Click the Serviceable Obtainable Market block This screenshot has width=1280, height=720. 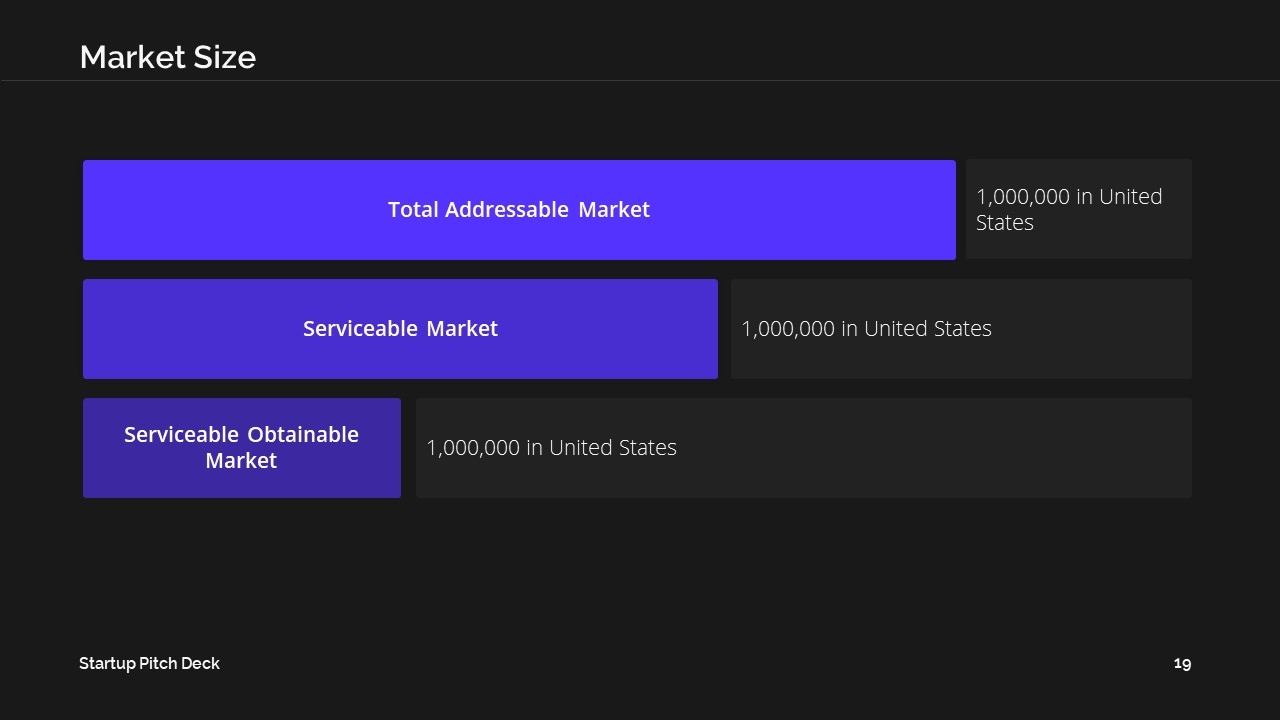242,448
